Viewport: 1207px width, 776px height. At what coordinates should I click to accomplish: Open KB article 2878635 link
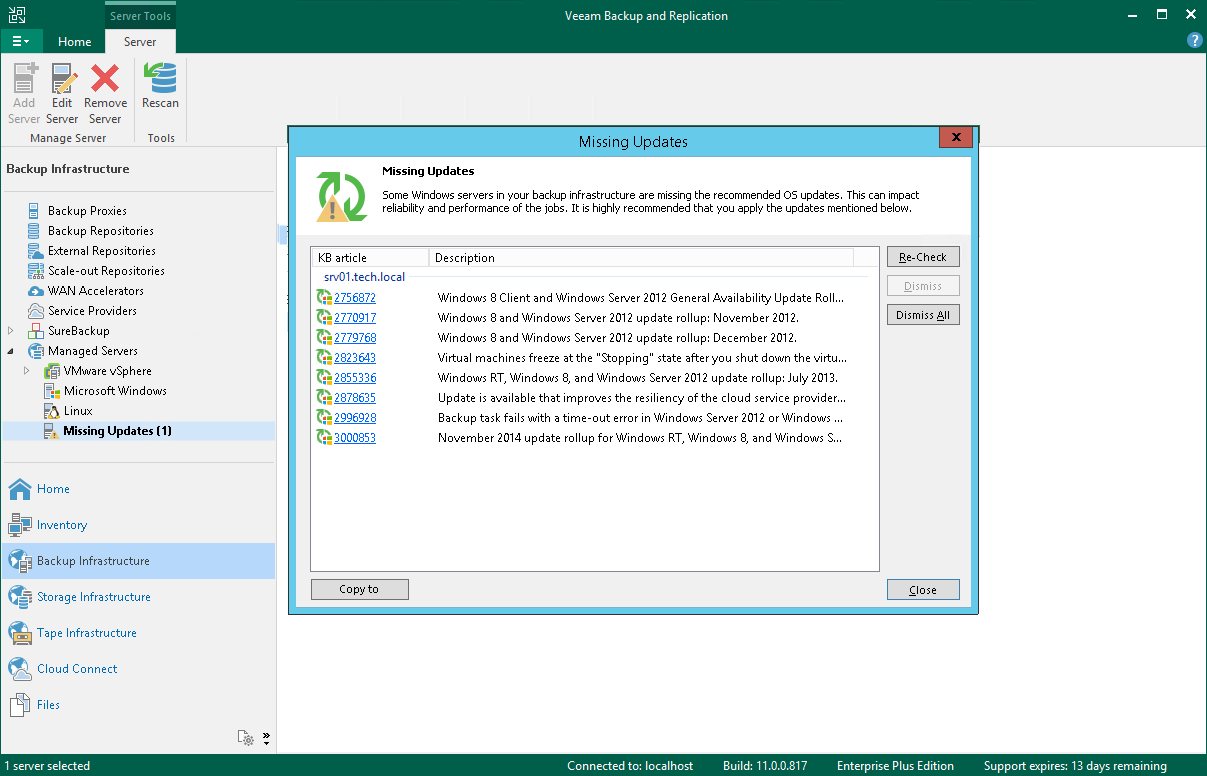[x=355, y=398]
